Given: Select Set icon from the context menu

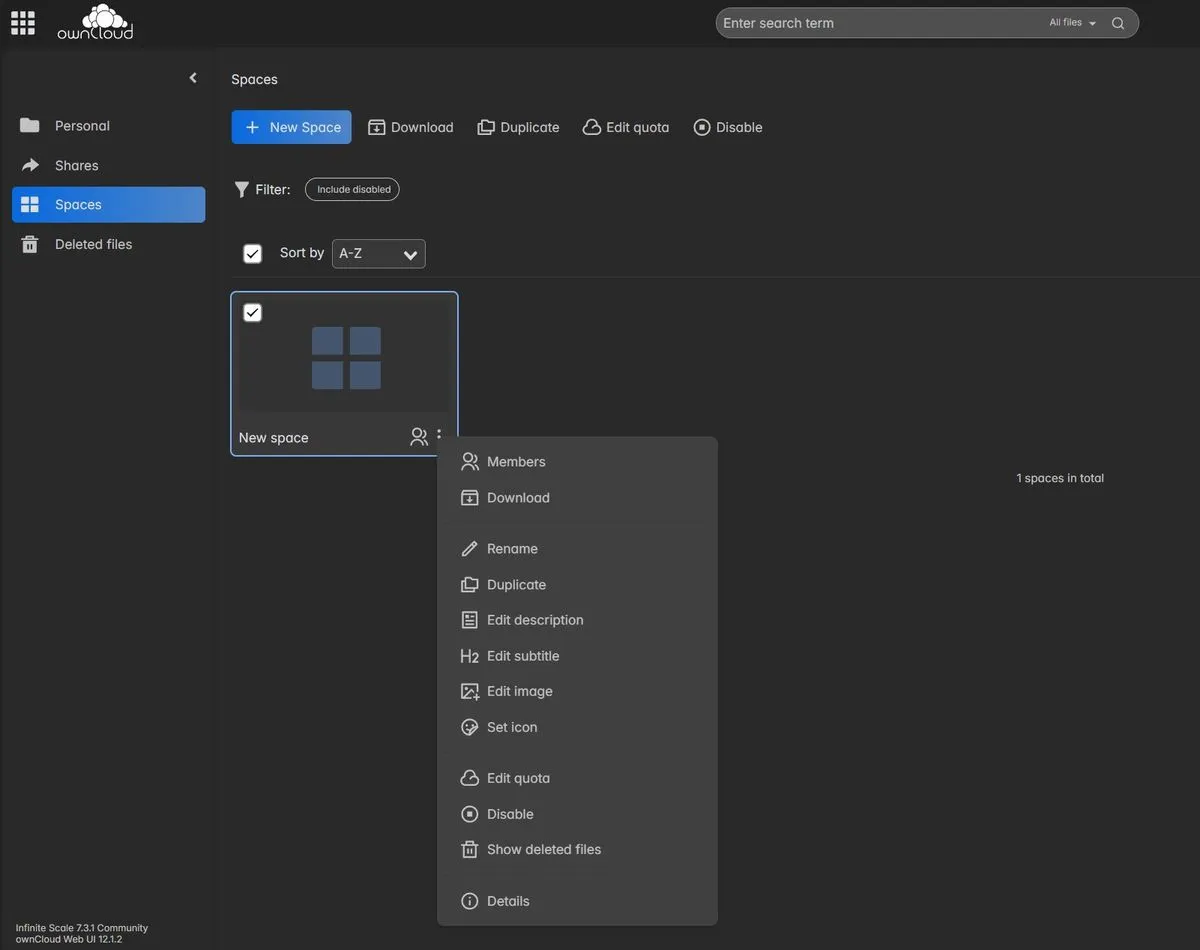Looking at the screenshot, I should tap(511, 727).
